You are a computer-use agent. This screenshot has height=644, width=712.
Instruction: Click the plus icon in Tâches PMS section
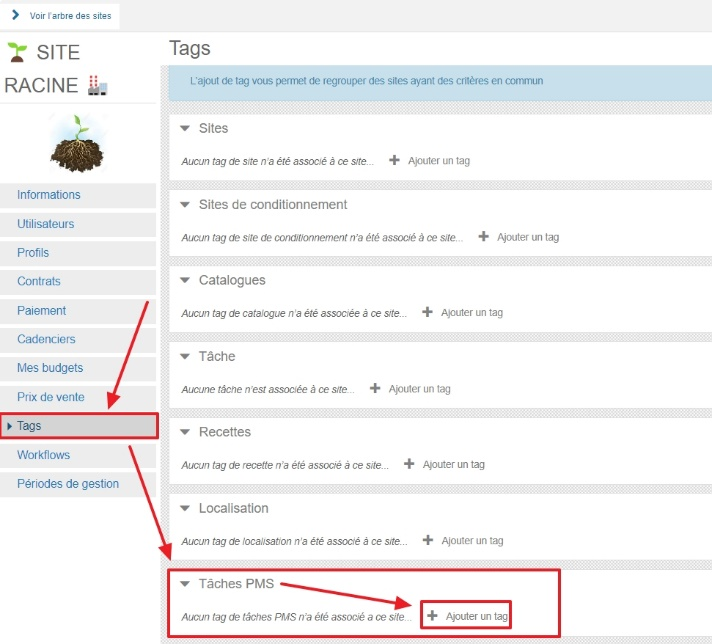click(432, 616)
